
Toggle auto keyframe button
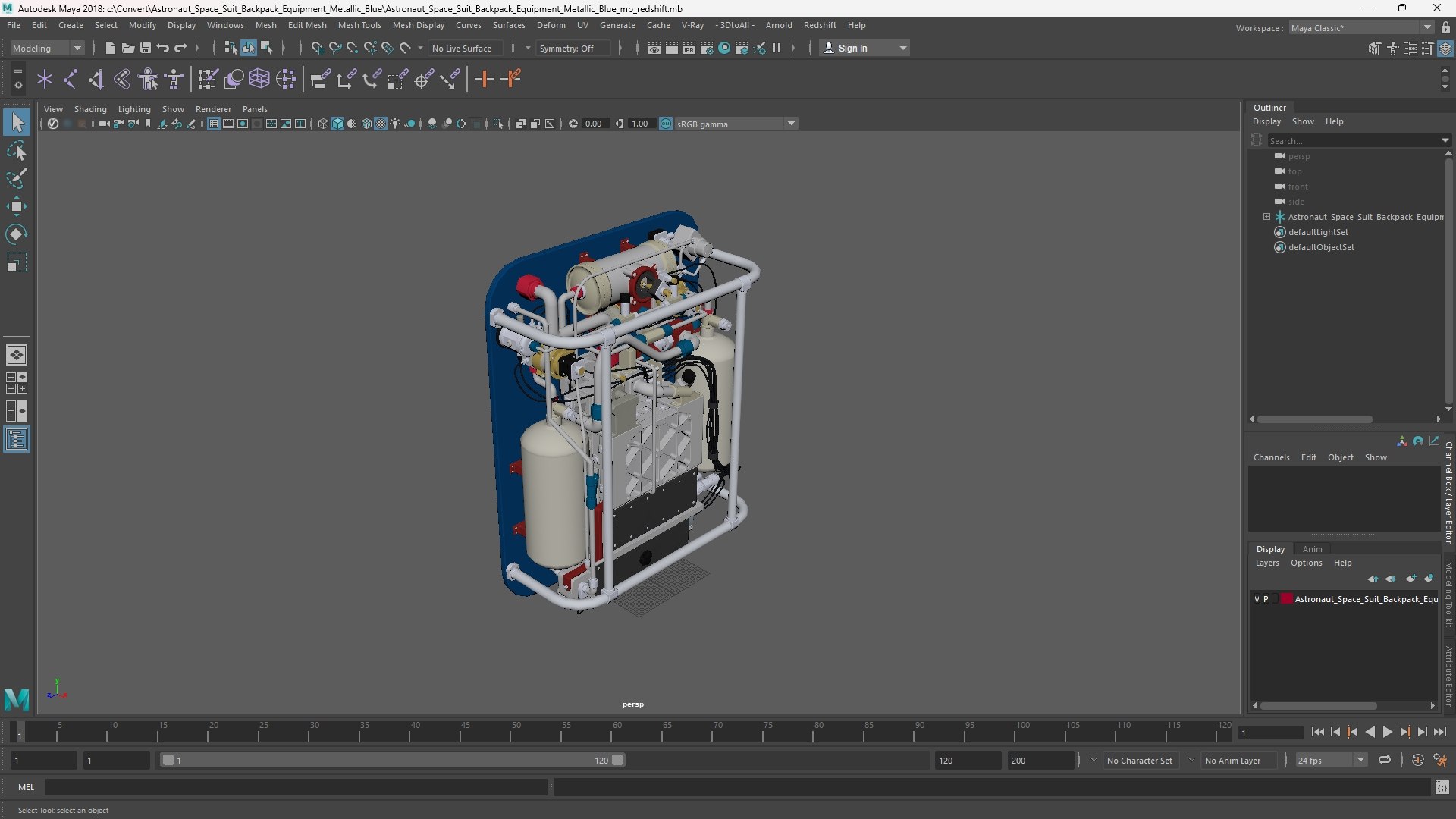coord(1417,760)
